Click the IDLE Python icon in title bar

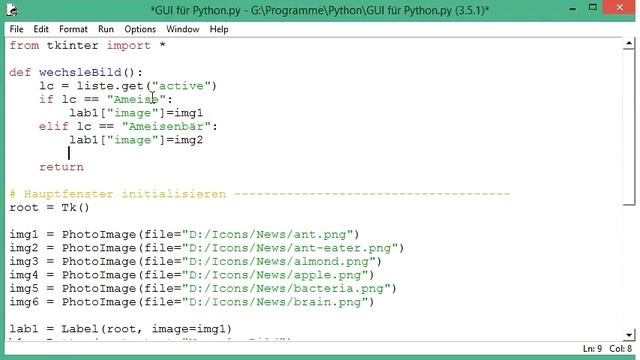(x=12, y=10)
